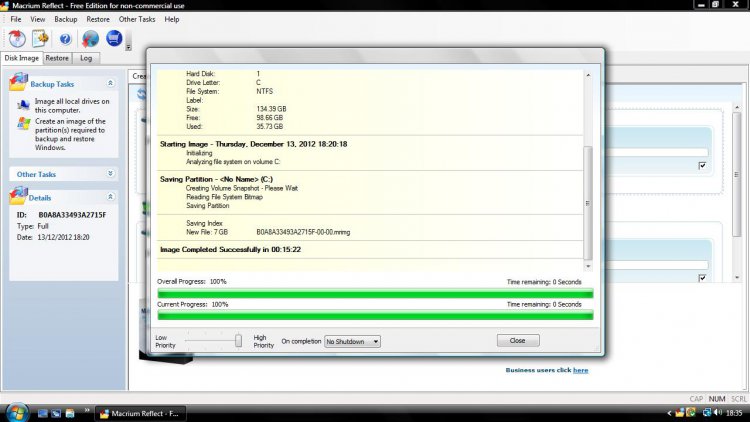Click the Windows partition image icon
Viewport: 750px width, 422px height.
pos(24,123)
